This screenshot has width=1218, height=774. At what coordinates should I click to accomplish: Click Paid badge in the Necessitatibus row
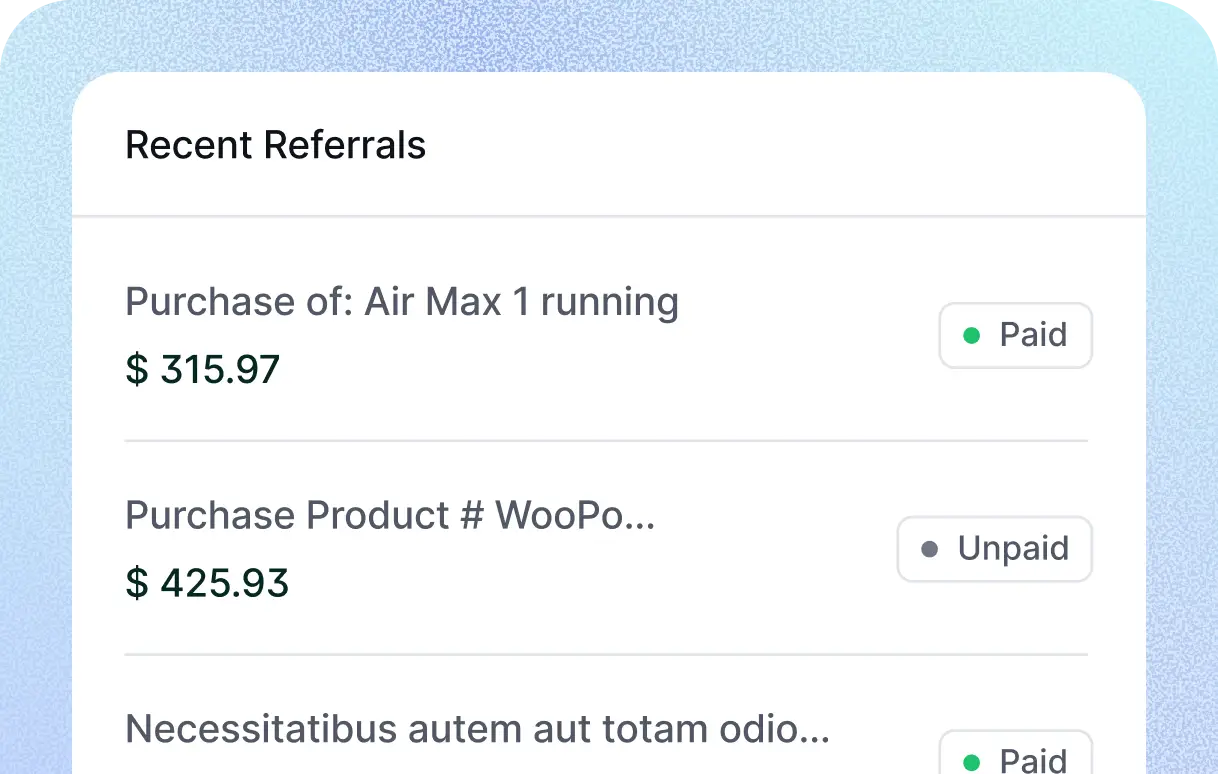point(1015,757)
